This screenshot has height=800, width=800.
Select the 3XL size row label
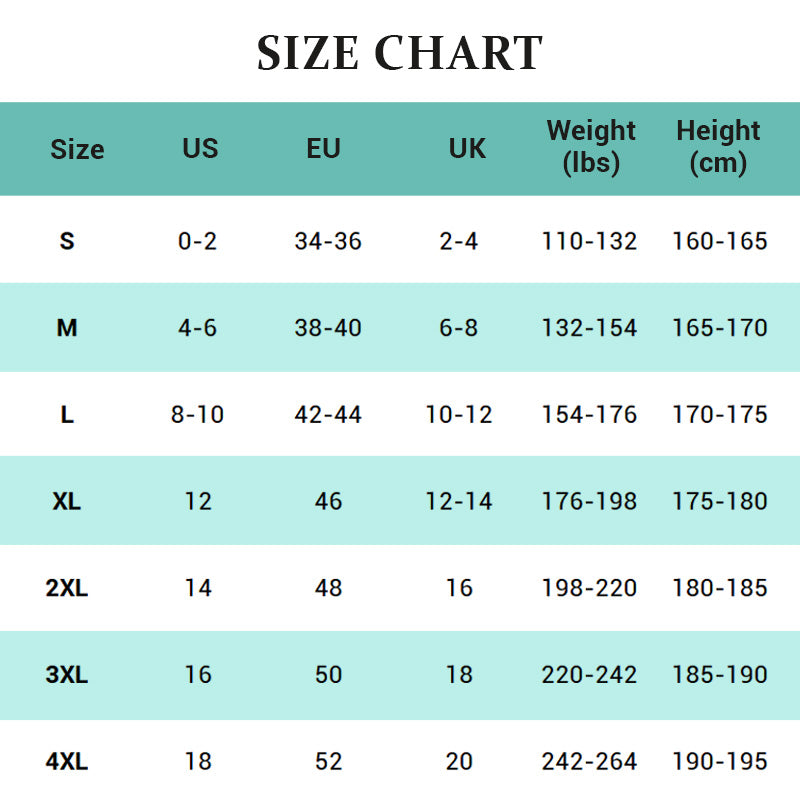pos(67,675)
